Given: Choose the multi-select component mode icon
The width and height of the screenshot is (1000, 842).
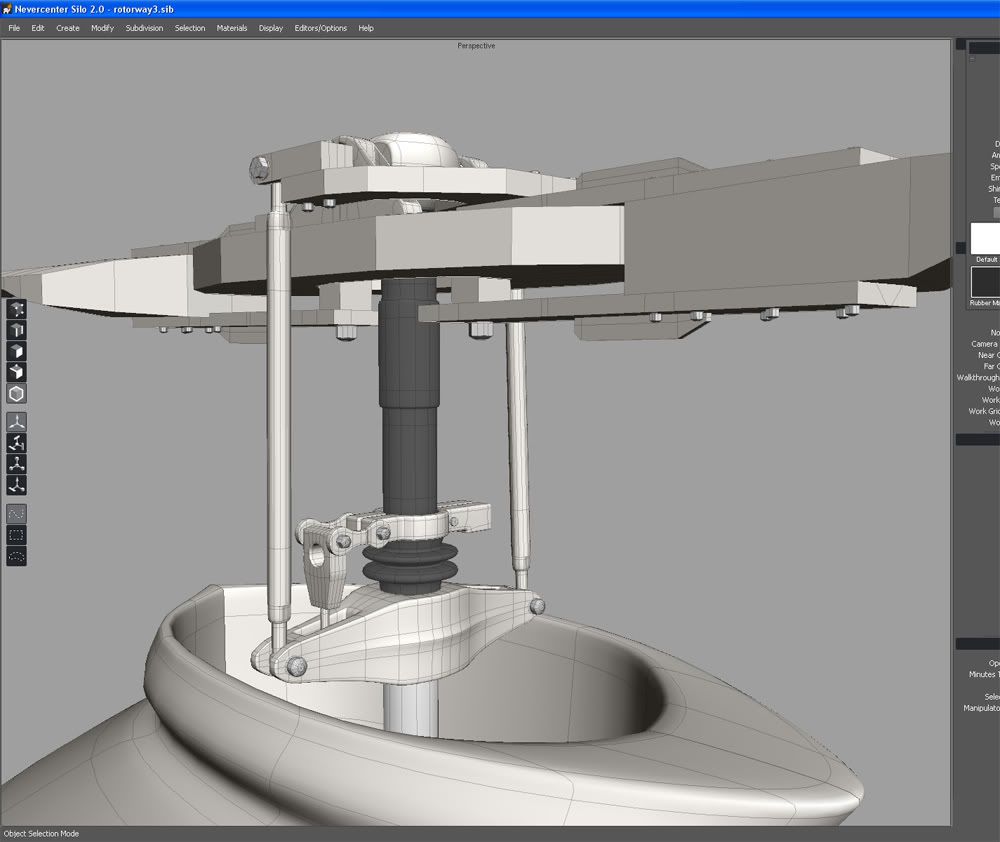Looking at the screenshot, I should tap(16, 372).
